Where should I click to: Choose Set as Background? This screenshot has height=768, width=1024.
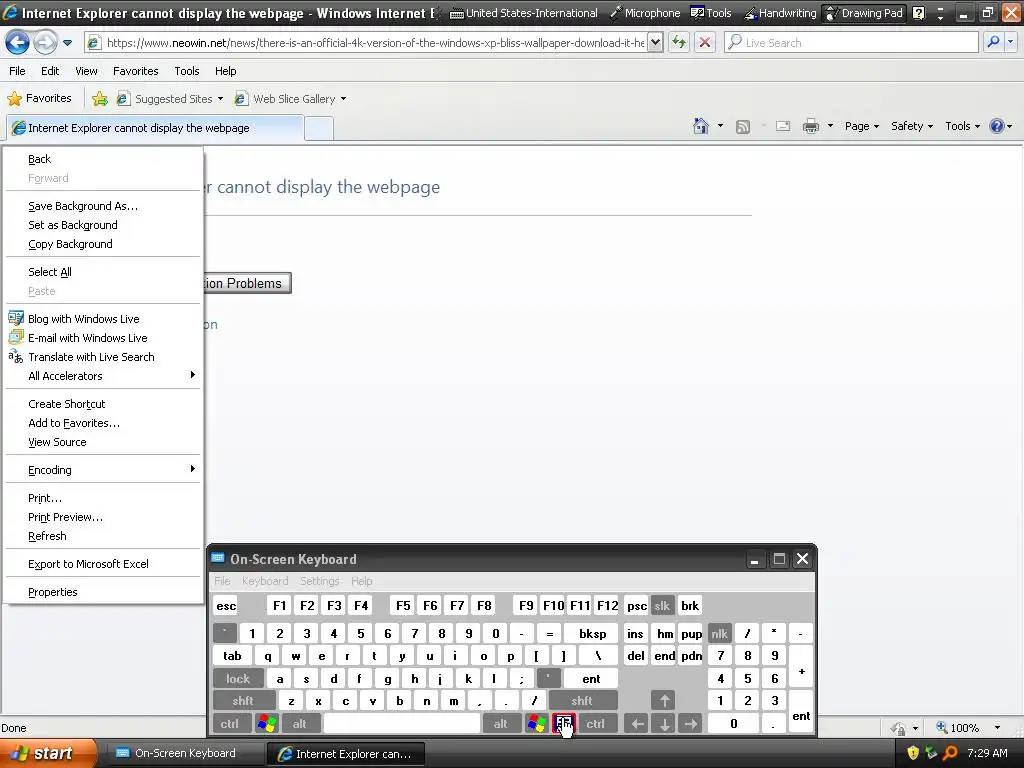pyautogui.click(x=103, y=225)
